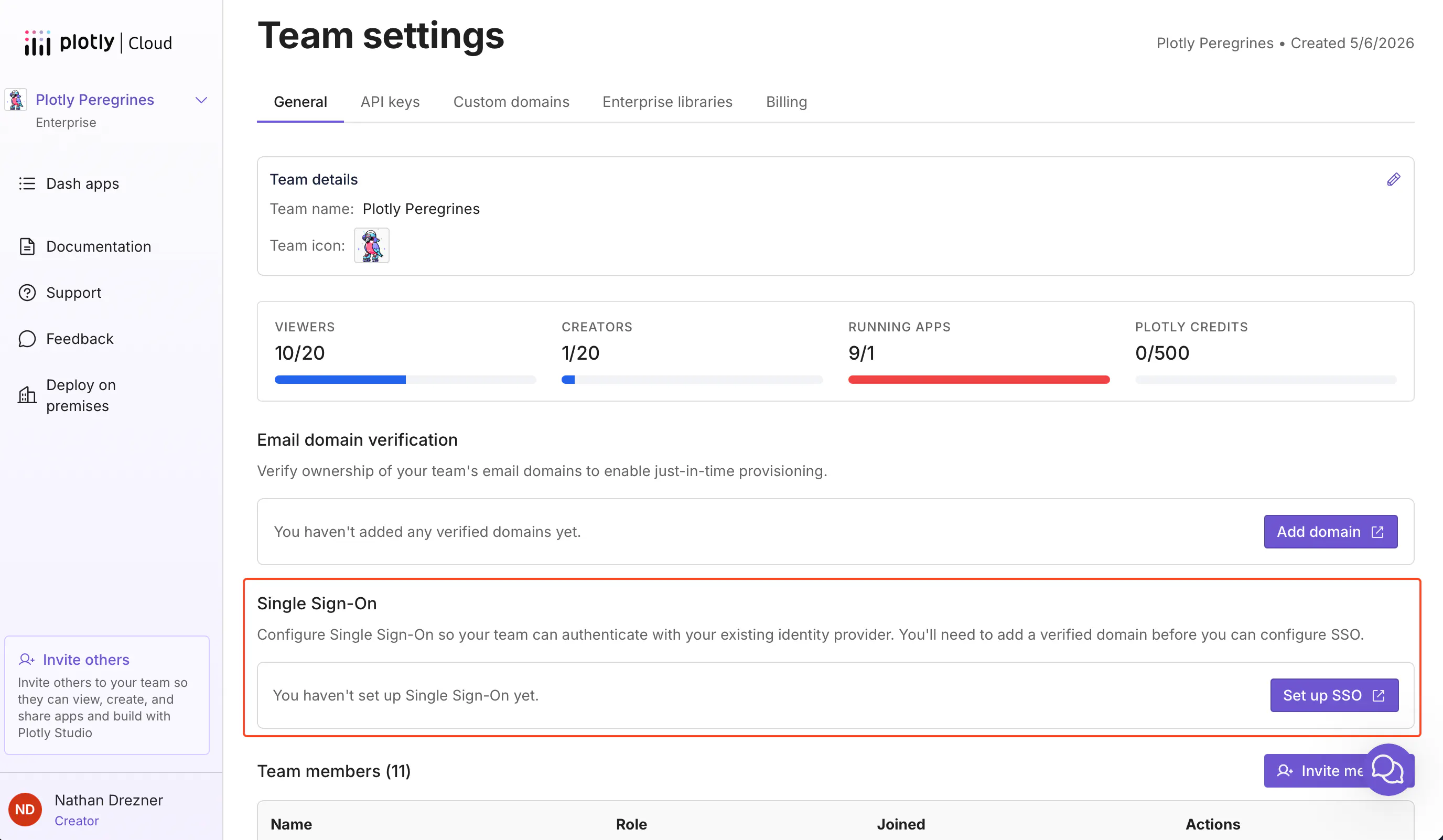
Task: Click the Invite members button
Action: click(1338, 771)
